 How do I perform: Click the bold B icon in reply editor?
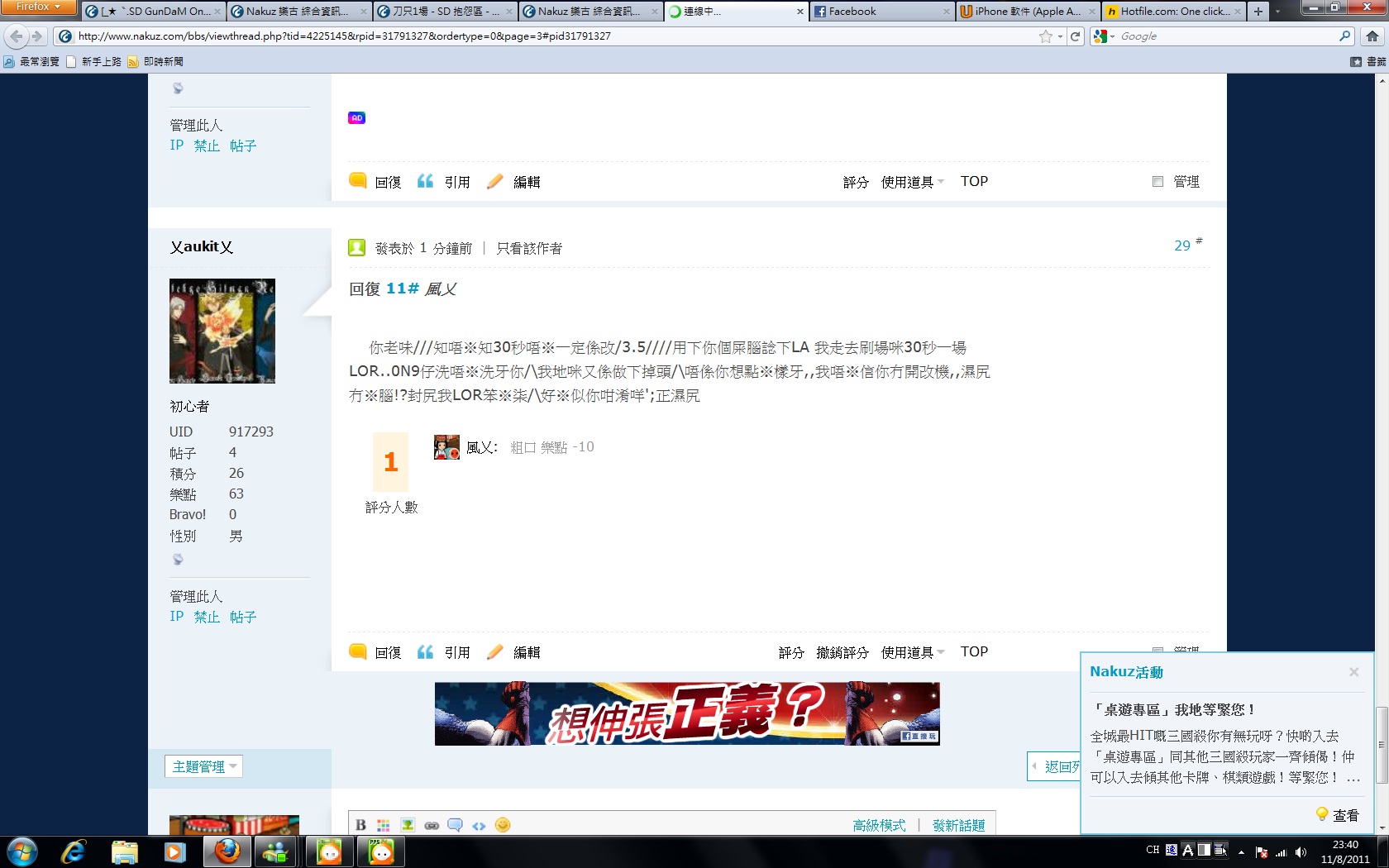coord(360,825)
